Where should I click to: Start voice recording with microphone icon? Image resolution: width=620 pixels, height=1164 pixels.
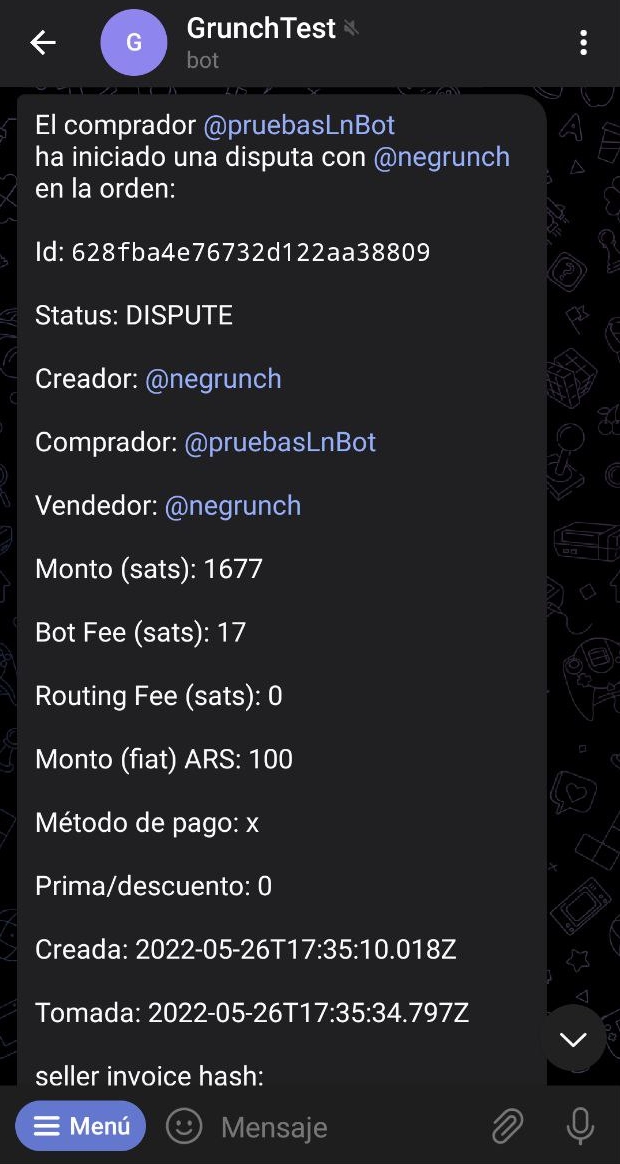point(580,1126)
